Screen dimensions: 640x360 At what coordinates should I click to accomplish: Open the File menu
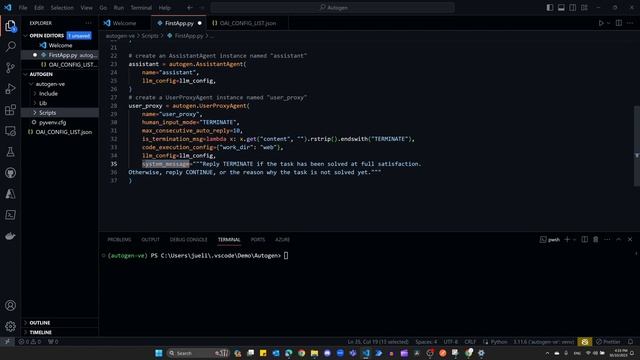[x=23, y=7]
